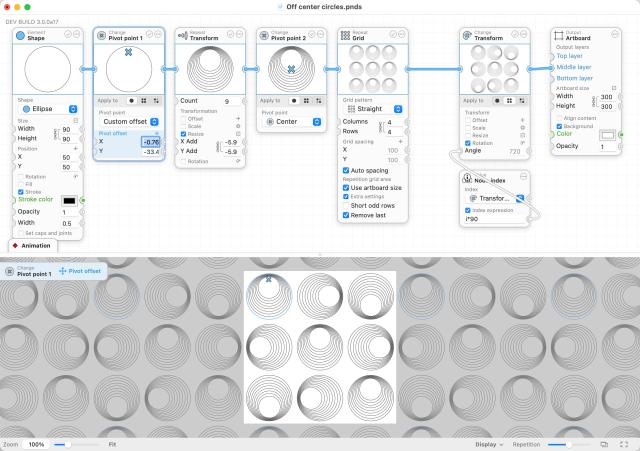
Task: Toggle Index expression checkbox
Action: [468, 210]
